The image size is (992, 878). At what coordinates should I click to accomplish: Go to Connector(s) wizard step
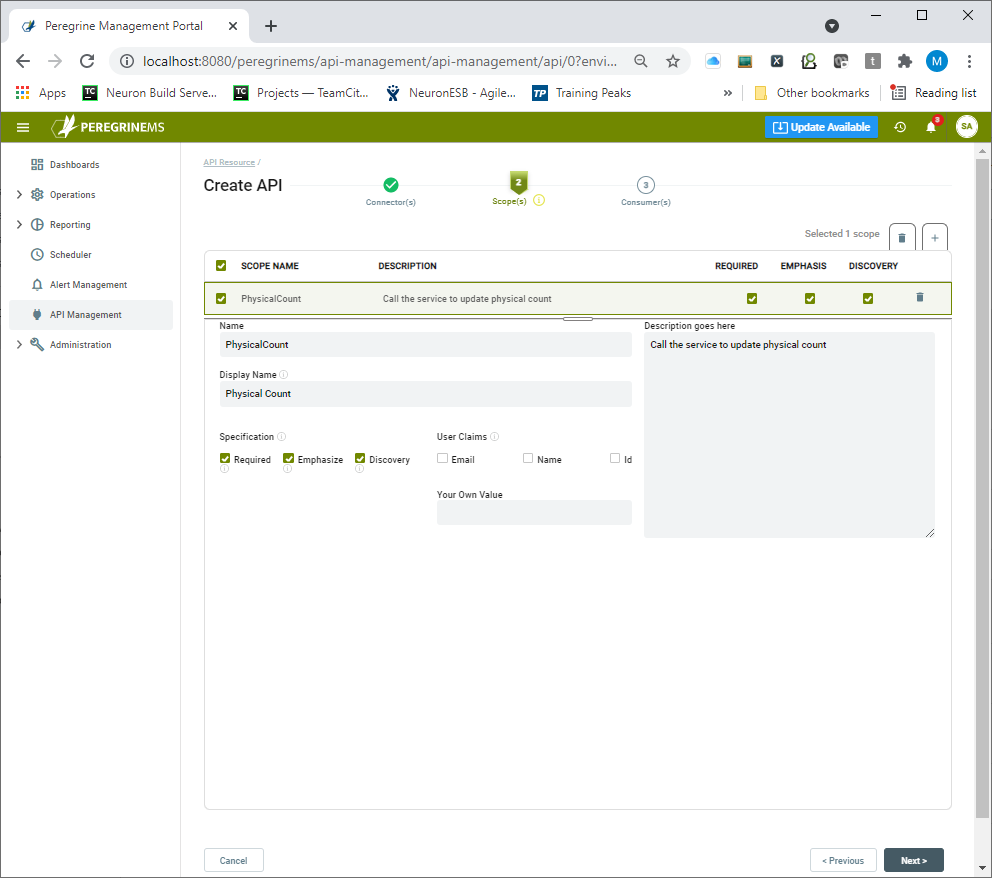click(x=391, y=192)
